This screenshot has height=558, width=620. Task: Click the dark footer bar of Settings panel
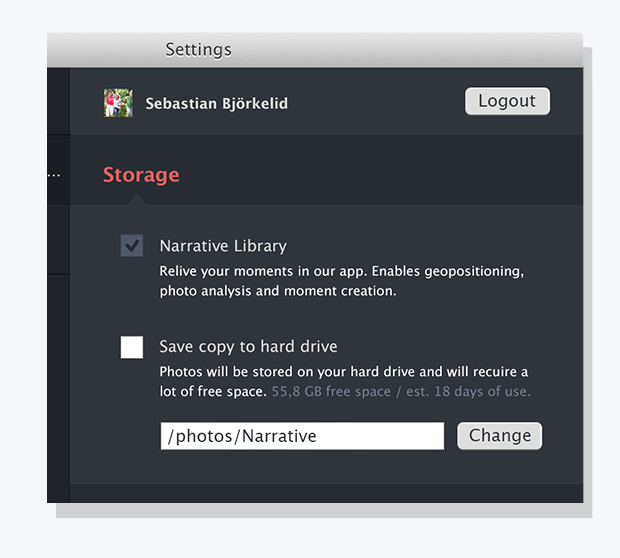[x=326, y=493]
